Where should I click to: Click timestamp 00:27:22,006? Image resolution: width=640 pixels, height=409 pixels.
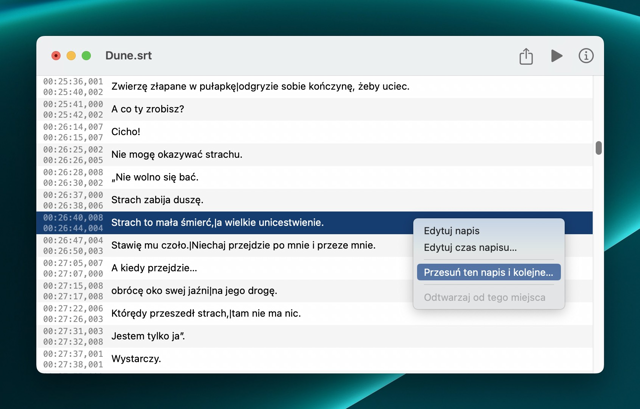click(73, 308)
